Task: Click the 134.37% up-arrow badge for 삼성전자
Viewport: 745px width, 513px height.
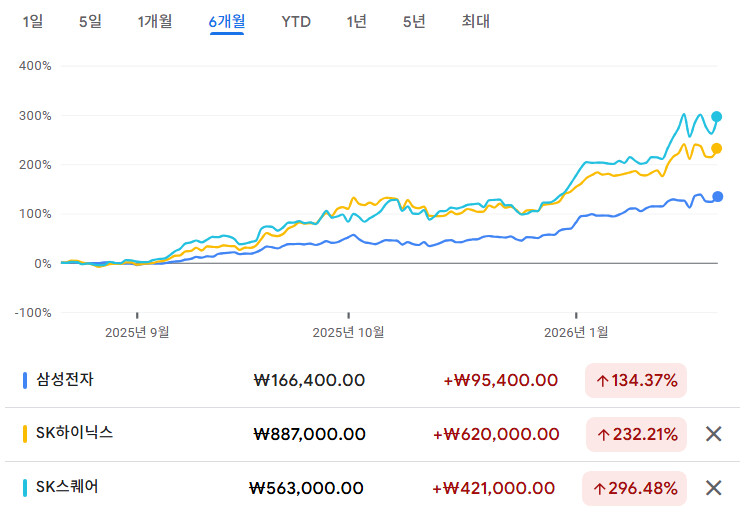Action: [636, 380]
